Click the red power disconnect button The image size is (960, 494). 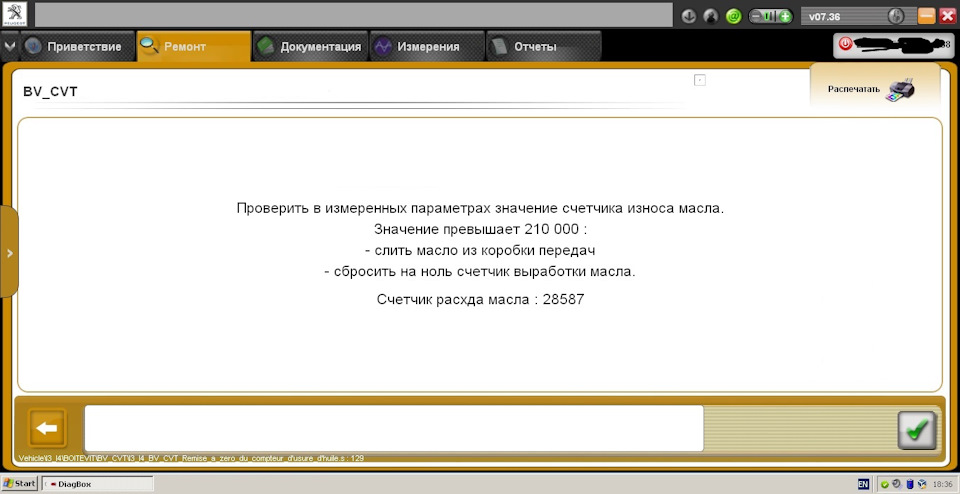click(846, 44)
